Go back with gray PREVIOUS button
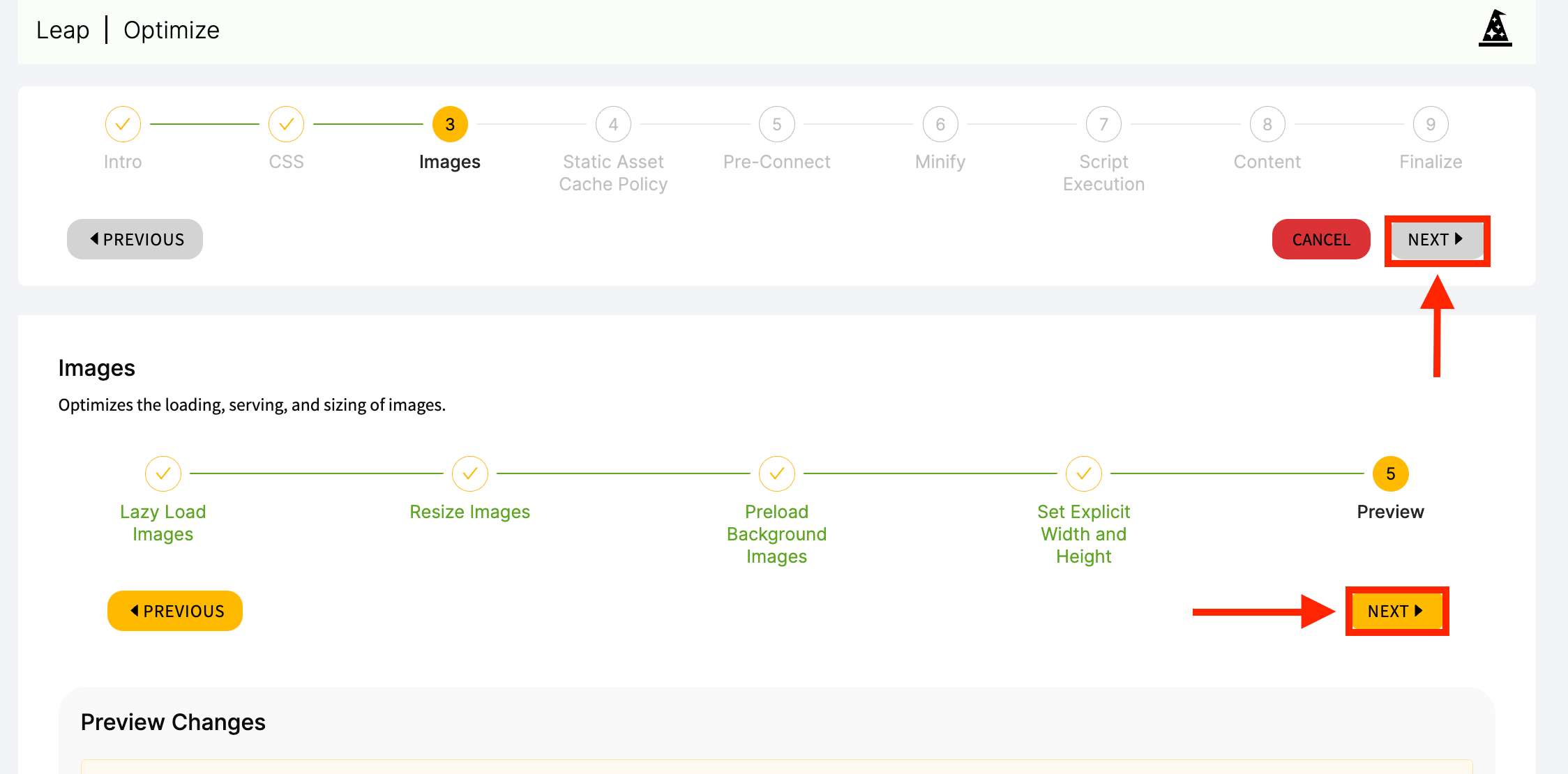 coord(135,239)
